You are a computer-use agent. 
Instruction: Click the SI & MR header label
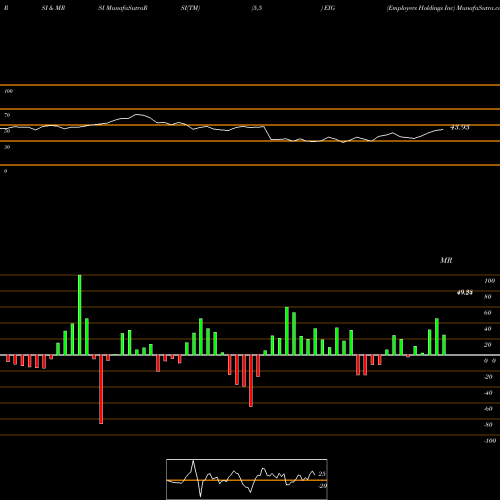53,8
